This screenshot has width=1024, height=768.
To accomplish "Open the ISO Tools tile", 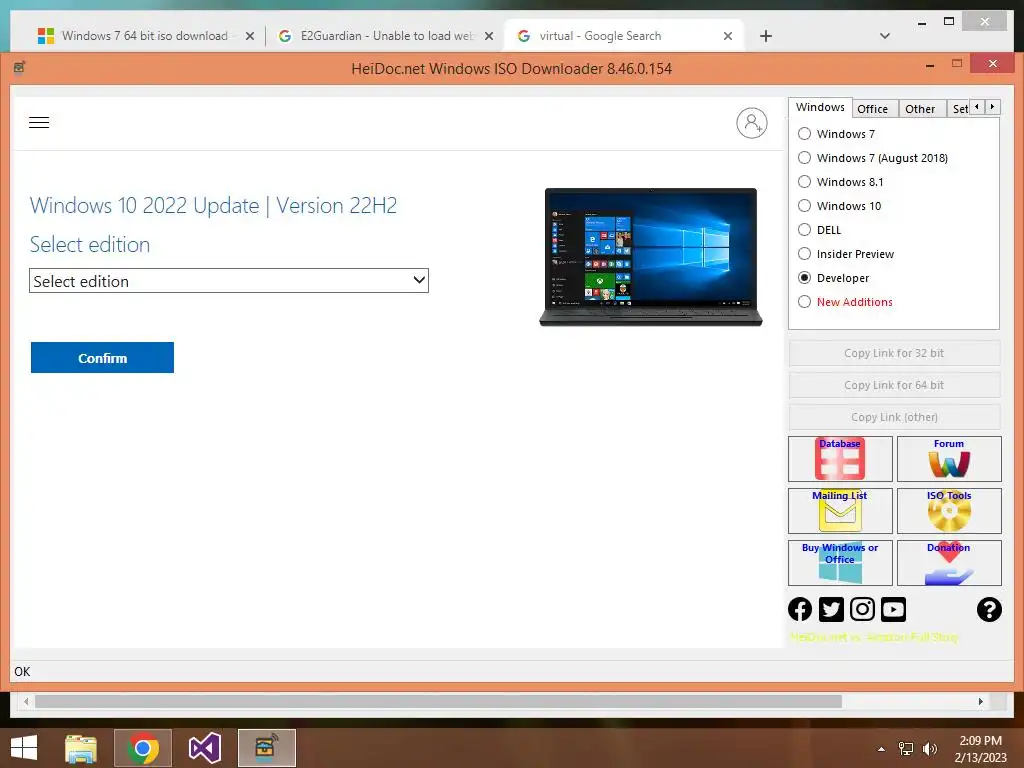I will click(x=949, y=511).
